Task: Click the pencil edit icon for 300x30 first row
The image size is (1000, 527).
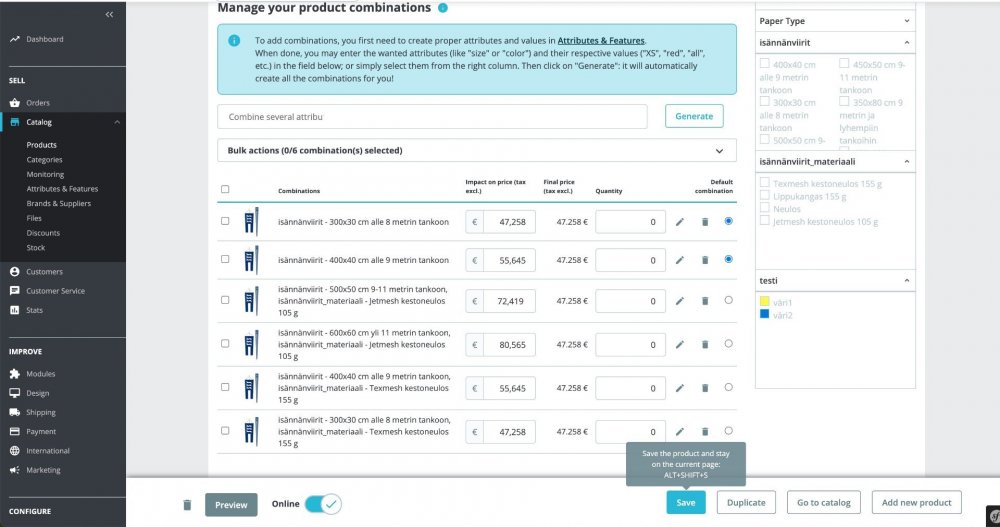Action: [680, 222]
